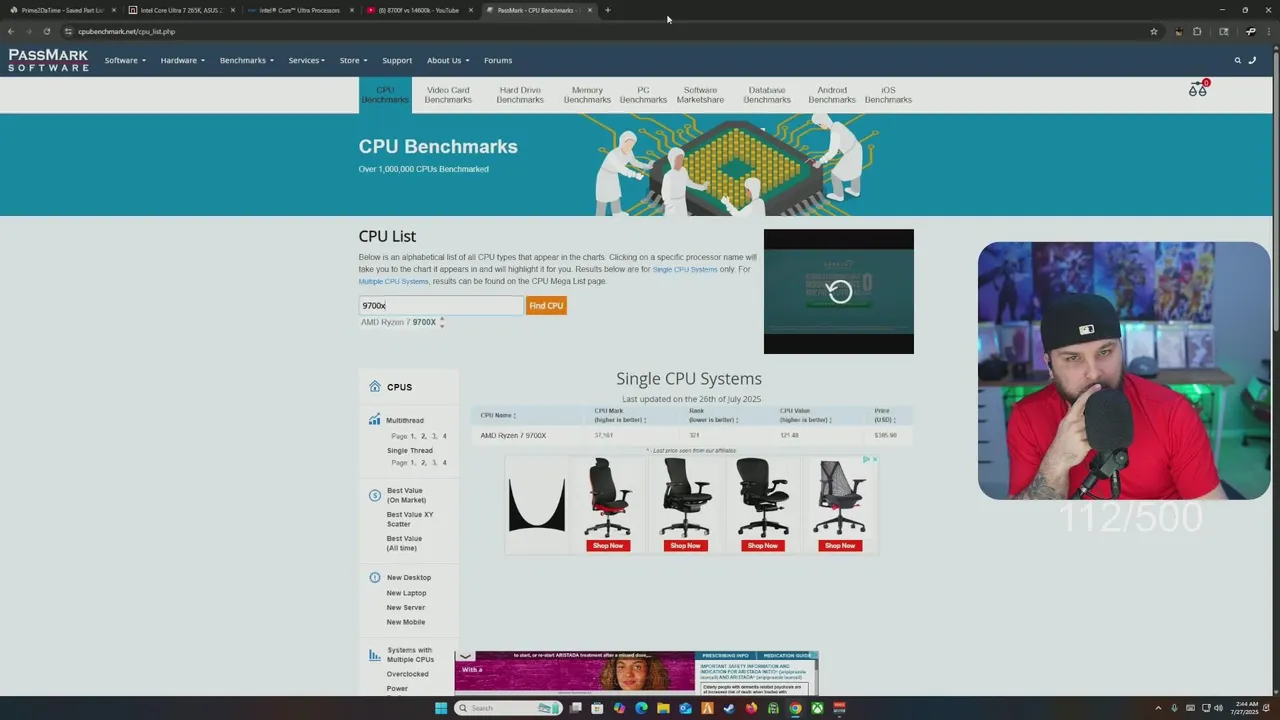
Task: Open the Hardware dropdown menu
Action: coord(182,60)
